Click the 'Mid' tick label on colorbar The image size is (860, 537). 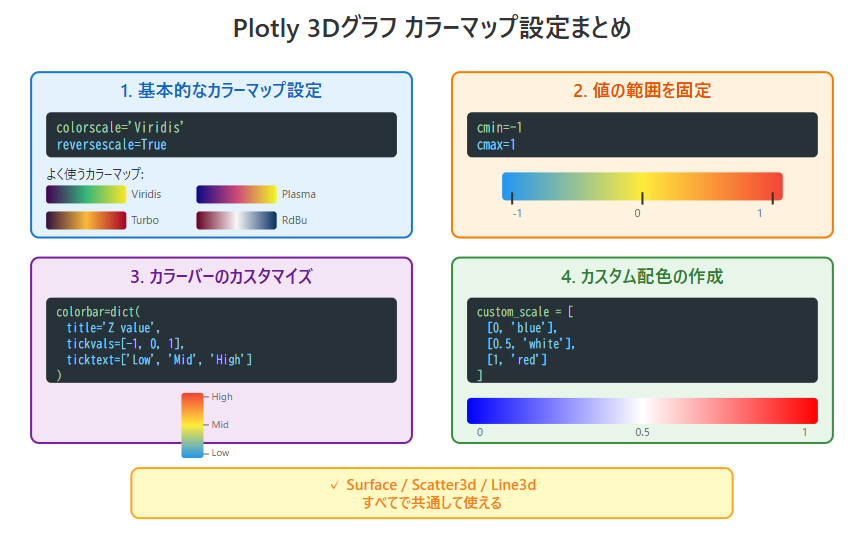click(220, 425)
